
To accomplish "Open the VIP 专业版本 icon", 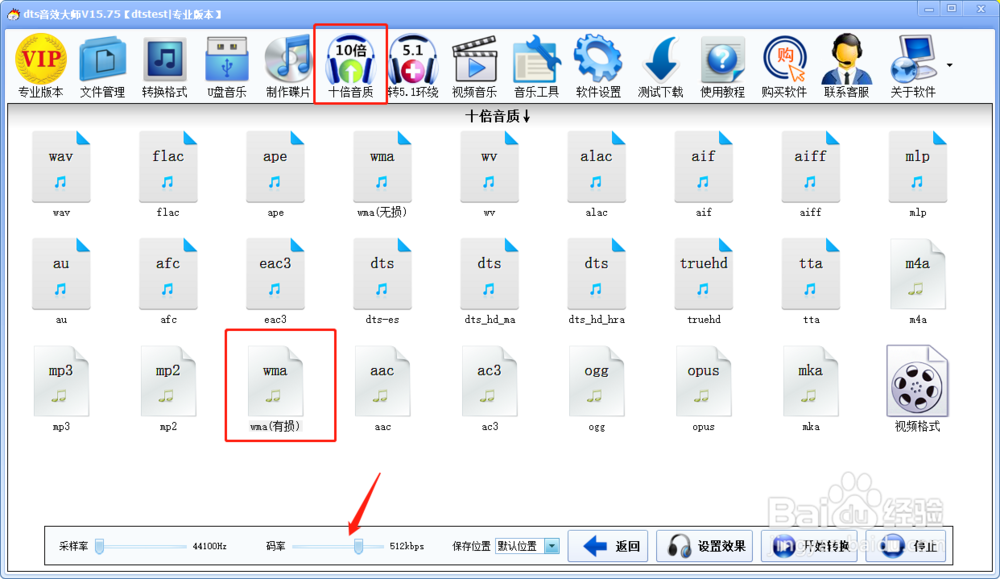I will pos(41,66).
